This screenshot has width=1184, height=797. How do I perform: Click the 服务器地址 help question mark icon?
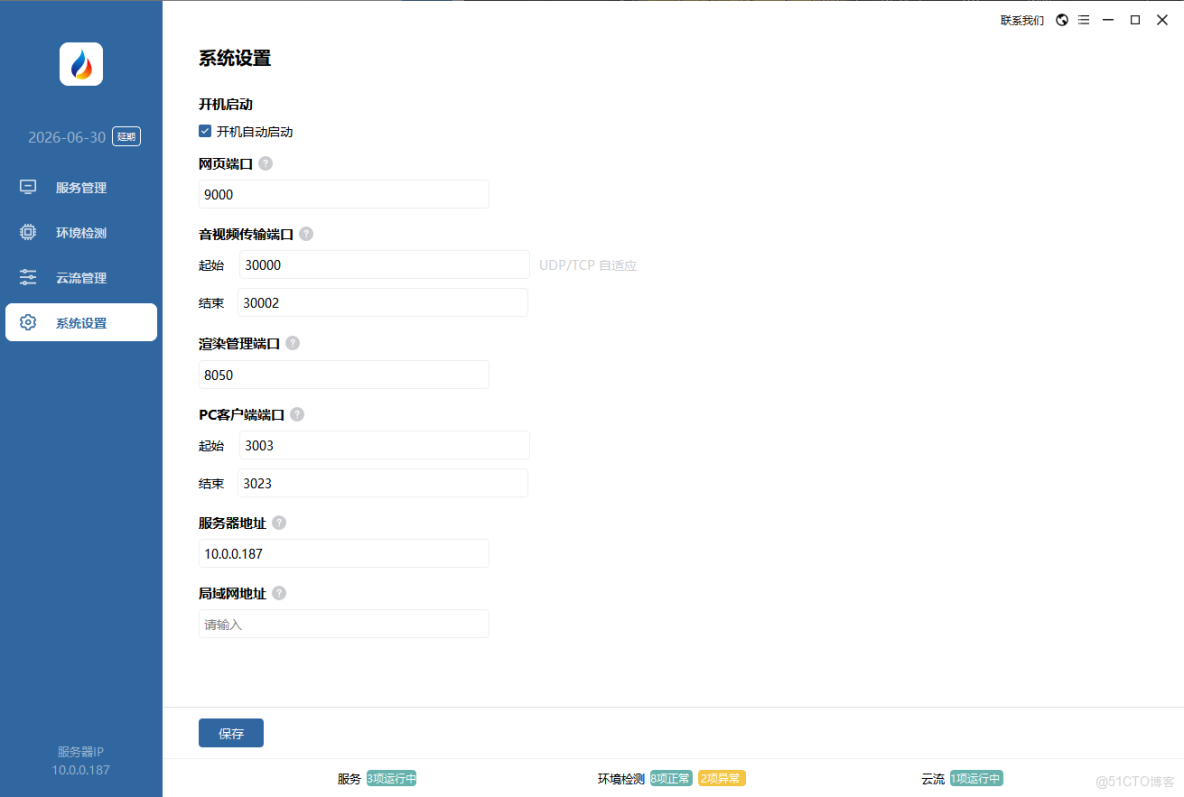point(279,521)
